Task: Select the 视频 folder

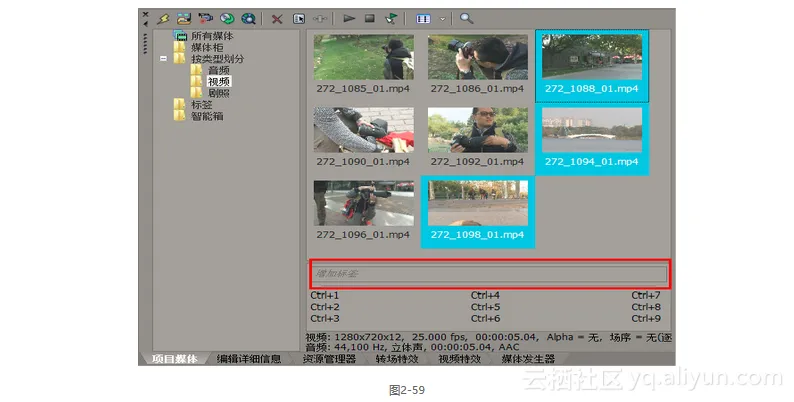Action: tap(219, 82)
